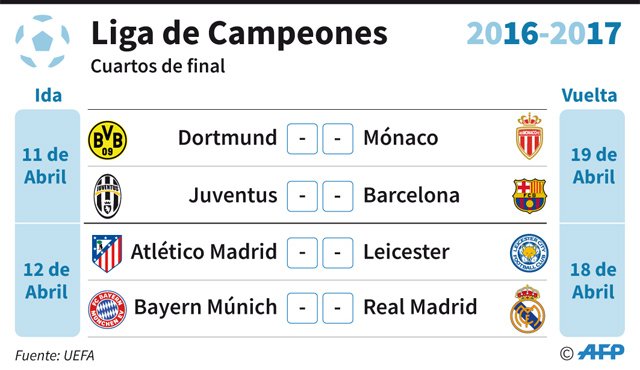The height and width of the screenshot is (370, 640).
Task: Select Mónaco's score box
Action: [338, 139]
